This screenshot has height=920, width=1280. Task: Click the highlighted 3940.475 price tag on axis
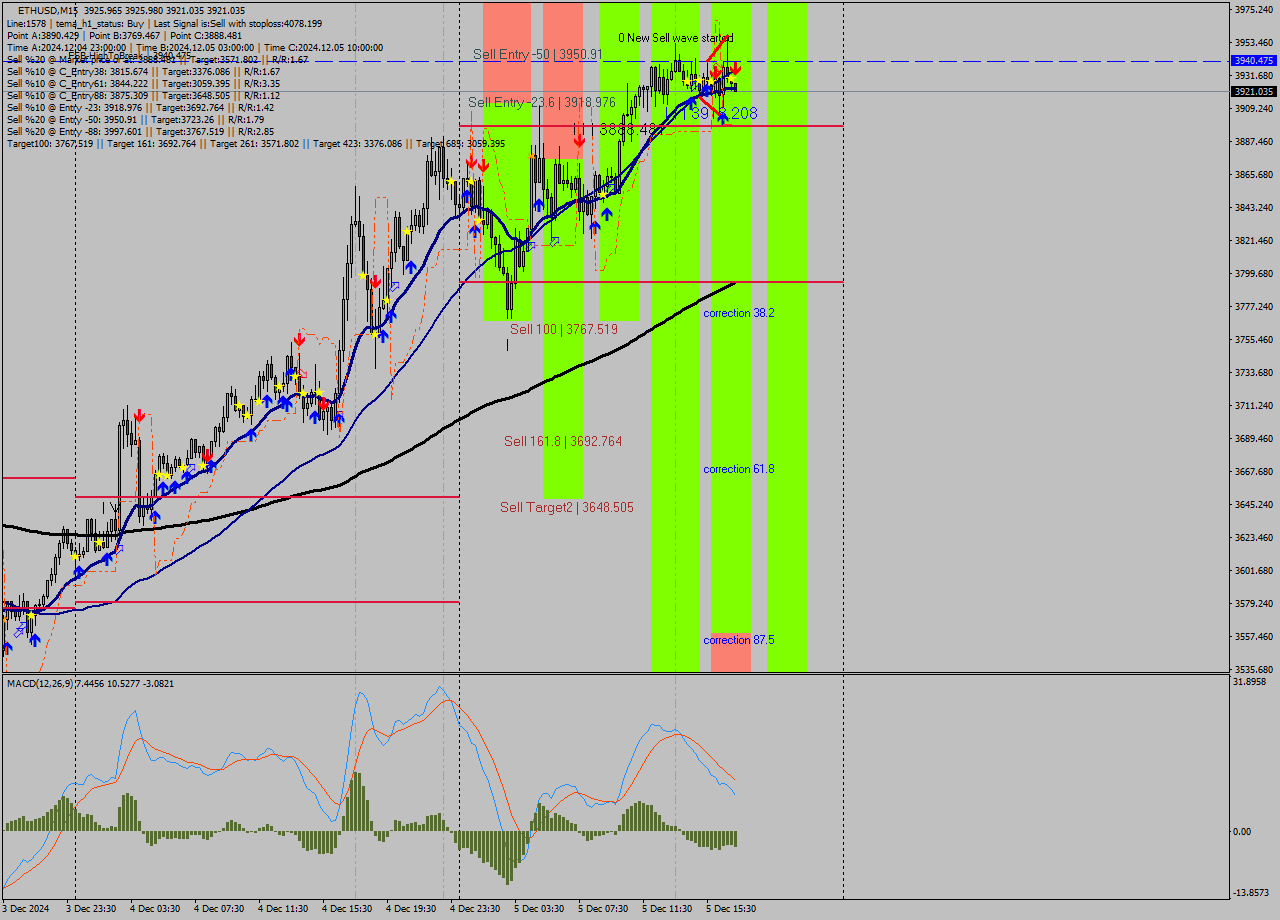pos(1254,60)
